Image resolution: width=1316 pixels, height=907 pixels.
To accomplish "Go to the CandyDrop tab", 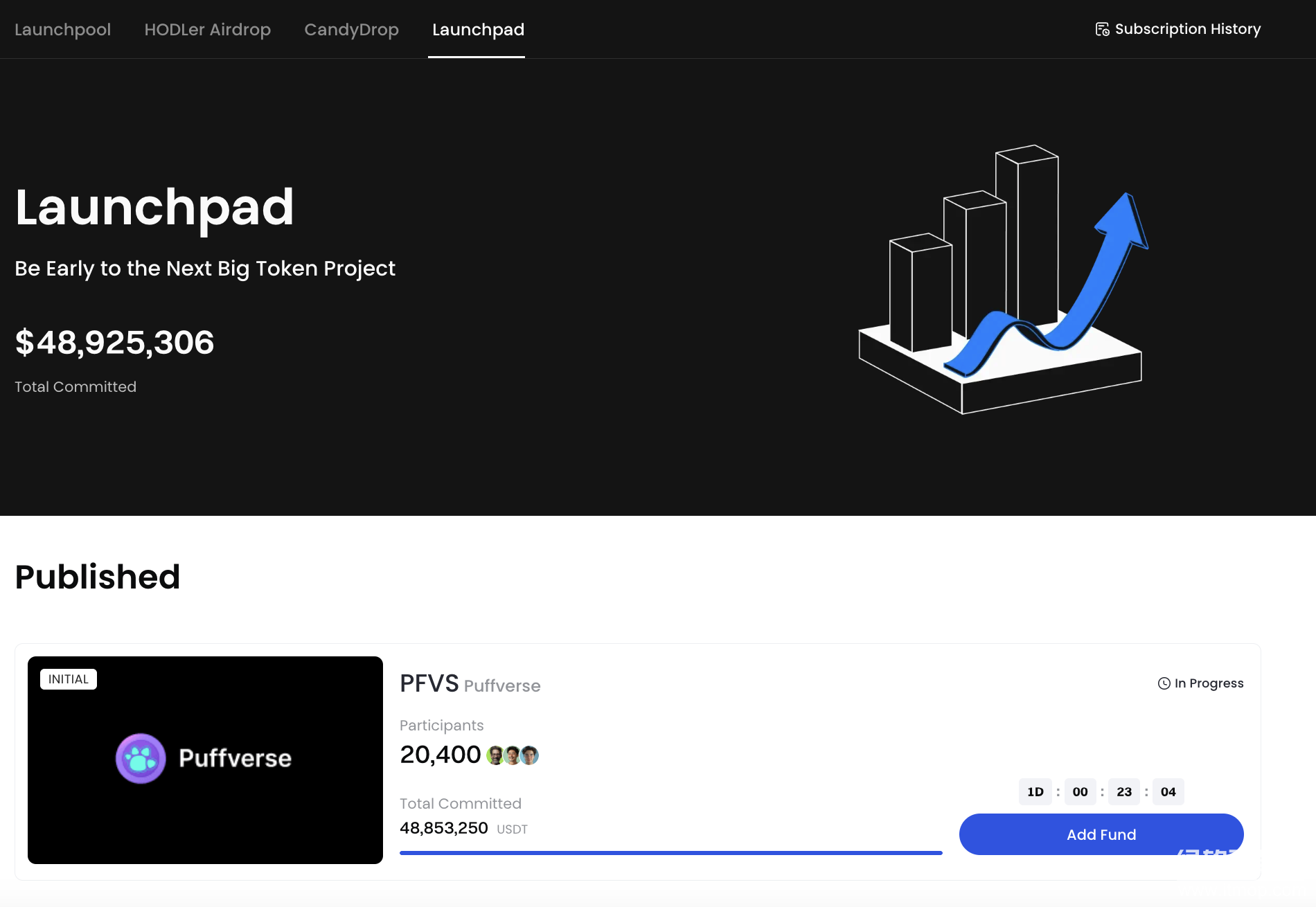I will pyautogui.click(x=351, y=29).
